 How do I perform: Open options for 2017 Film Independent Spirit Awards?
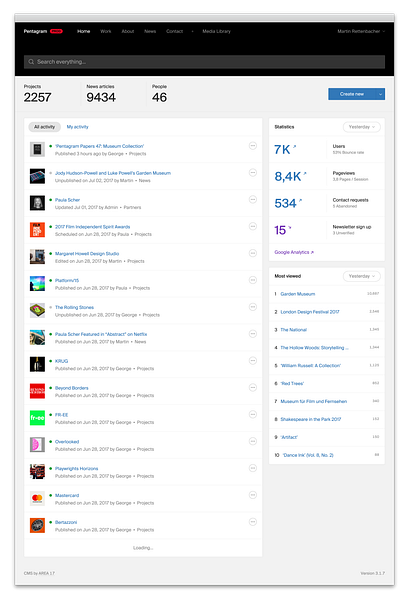[x=253, y=227]
